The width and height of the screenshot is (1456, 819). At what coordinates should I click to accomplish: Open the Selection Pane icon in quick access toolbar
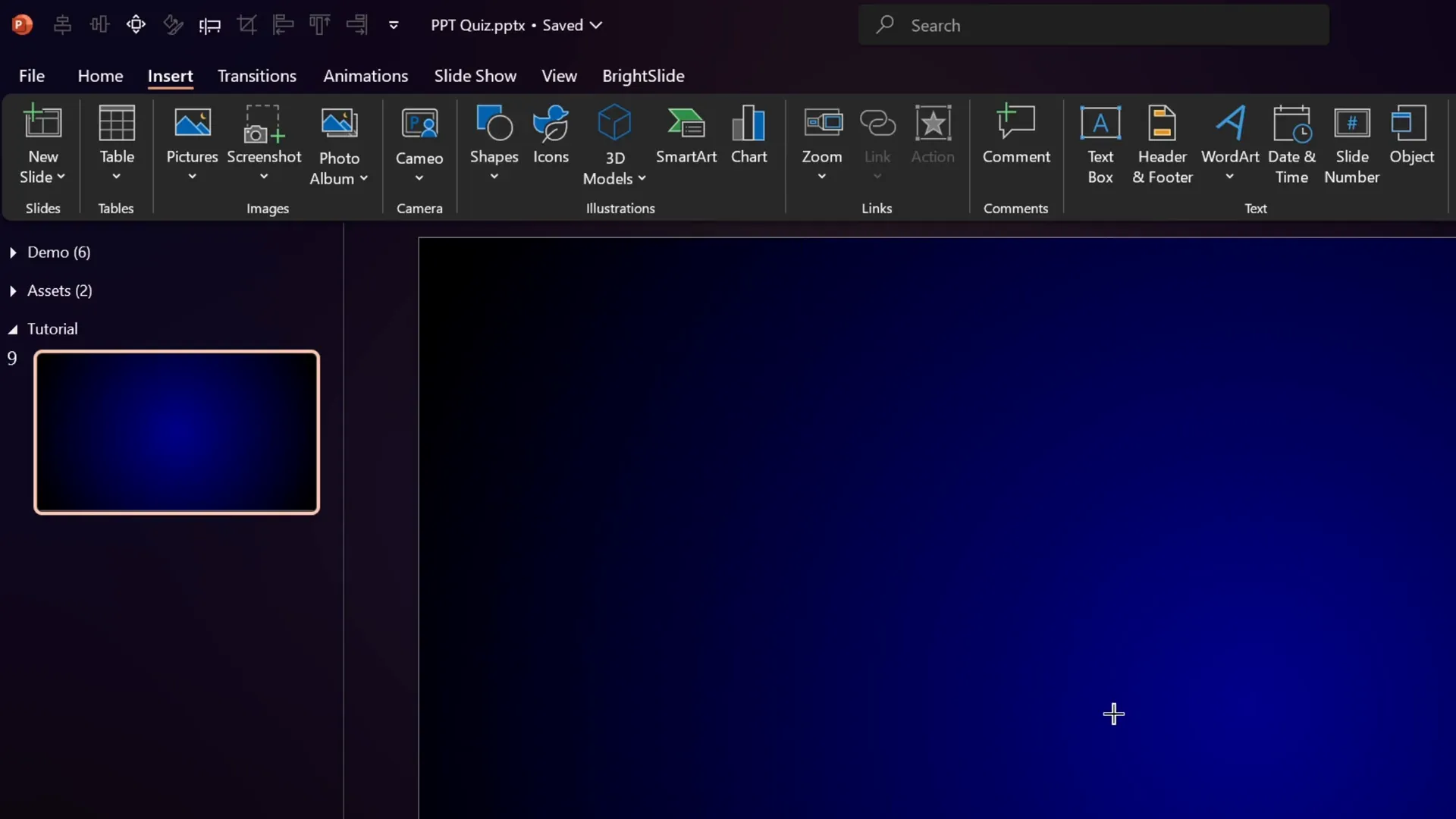pos(136,25)
